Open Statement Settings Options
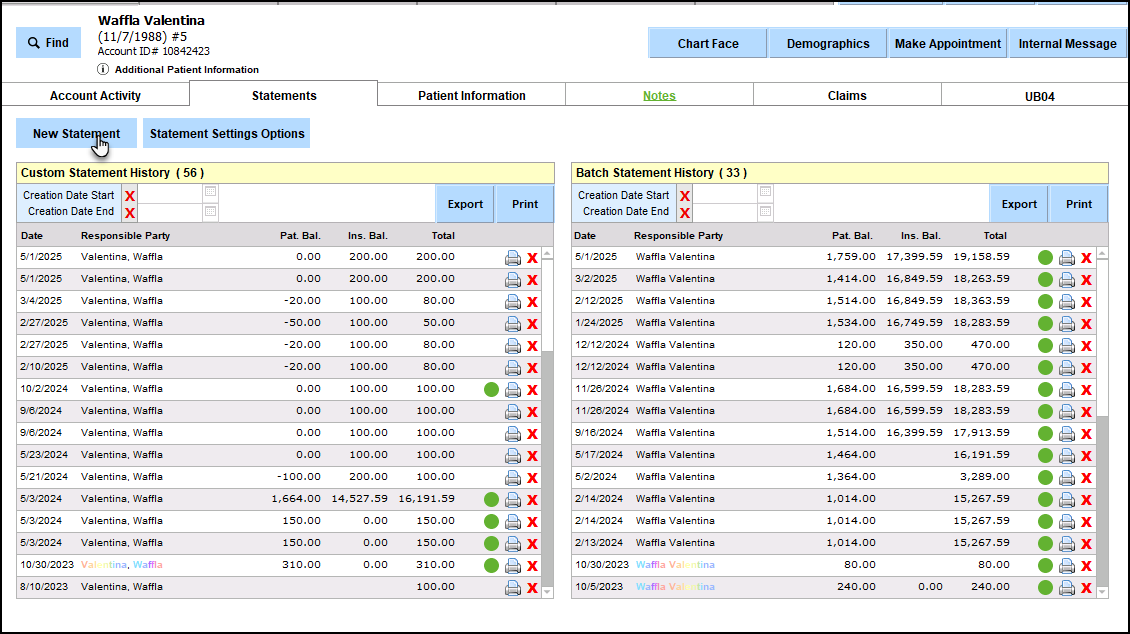 pyautogui.click(x=227, y=134)
